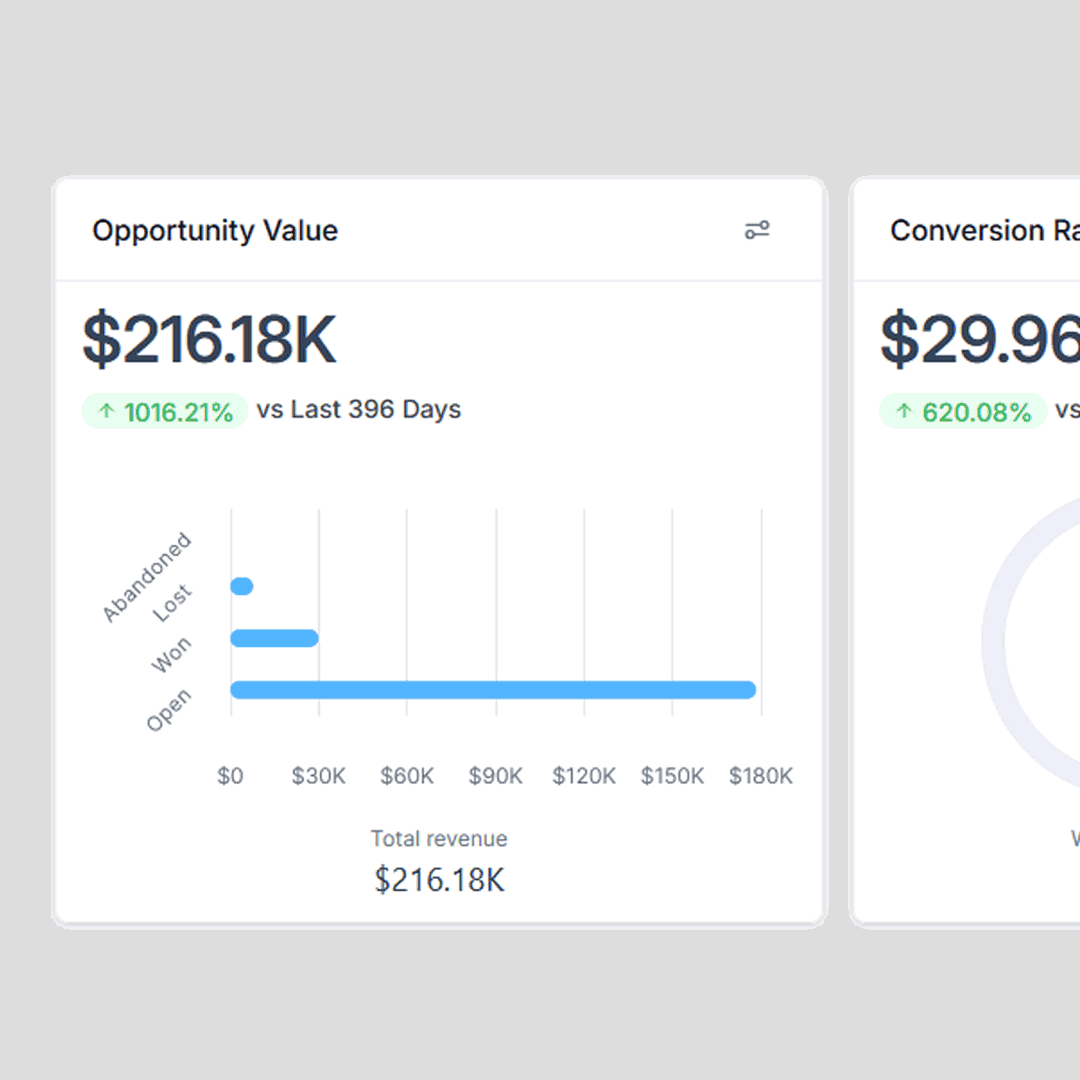Select the Won bar in chart
The width and height of the screenshot is (1080, 1080).
(274, 638)
